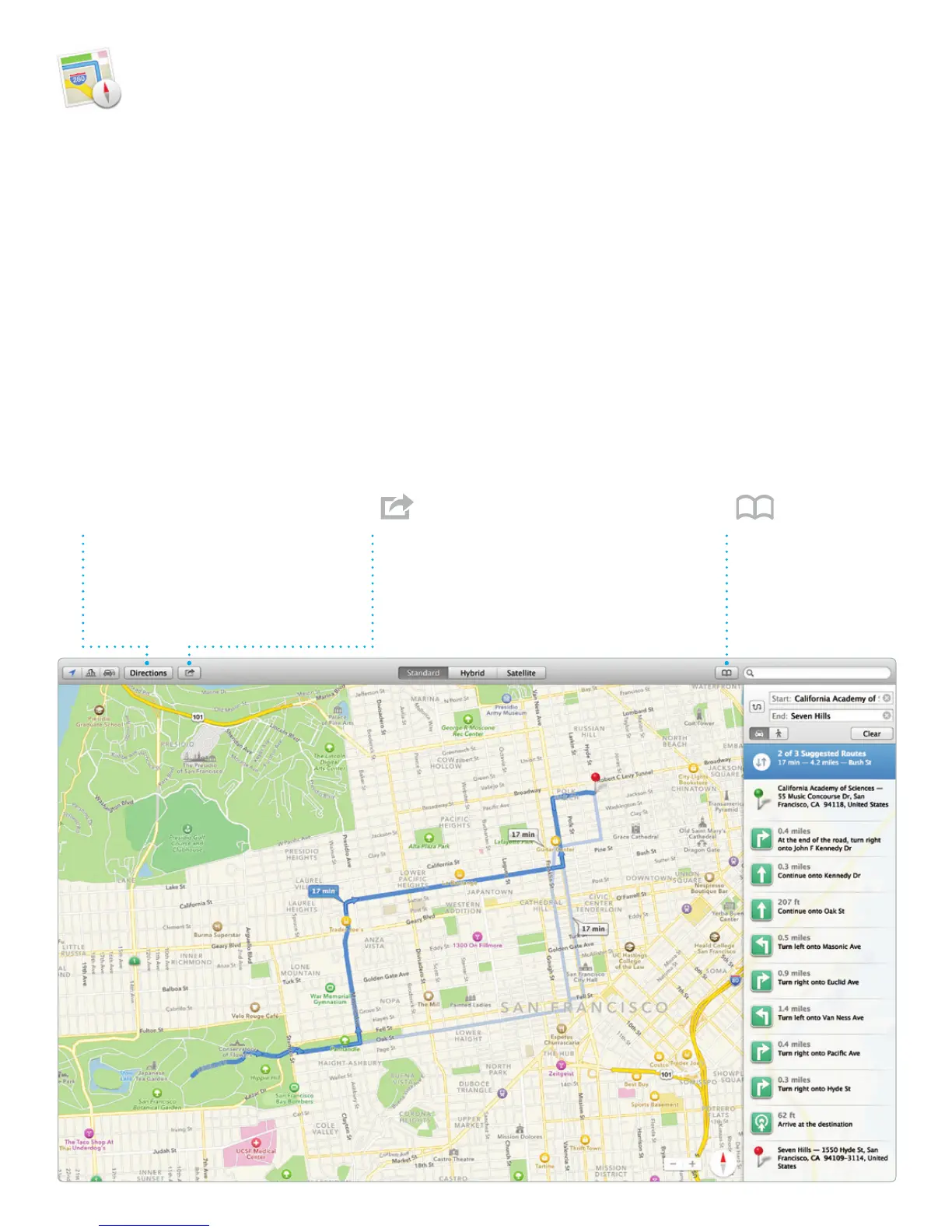Select the '17 min' route label near Laurel Heights
Image resolution: width=952 pixels, height=1232 pixels.
(x=324, y=891)
